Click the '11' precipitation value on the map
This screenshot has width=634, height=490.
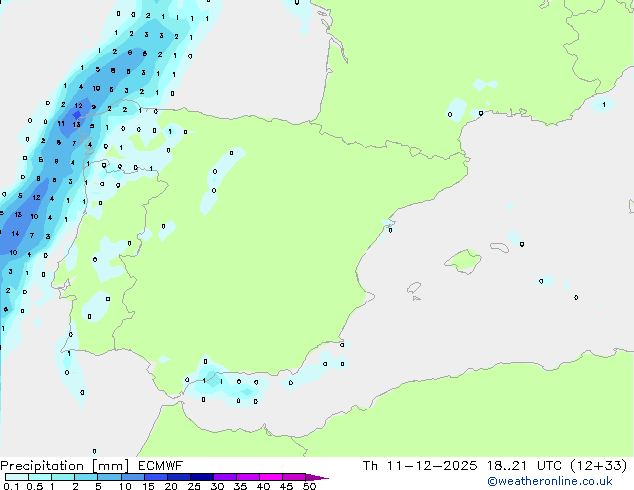[x=61, y=123]
